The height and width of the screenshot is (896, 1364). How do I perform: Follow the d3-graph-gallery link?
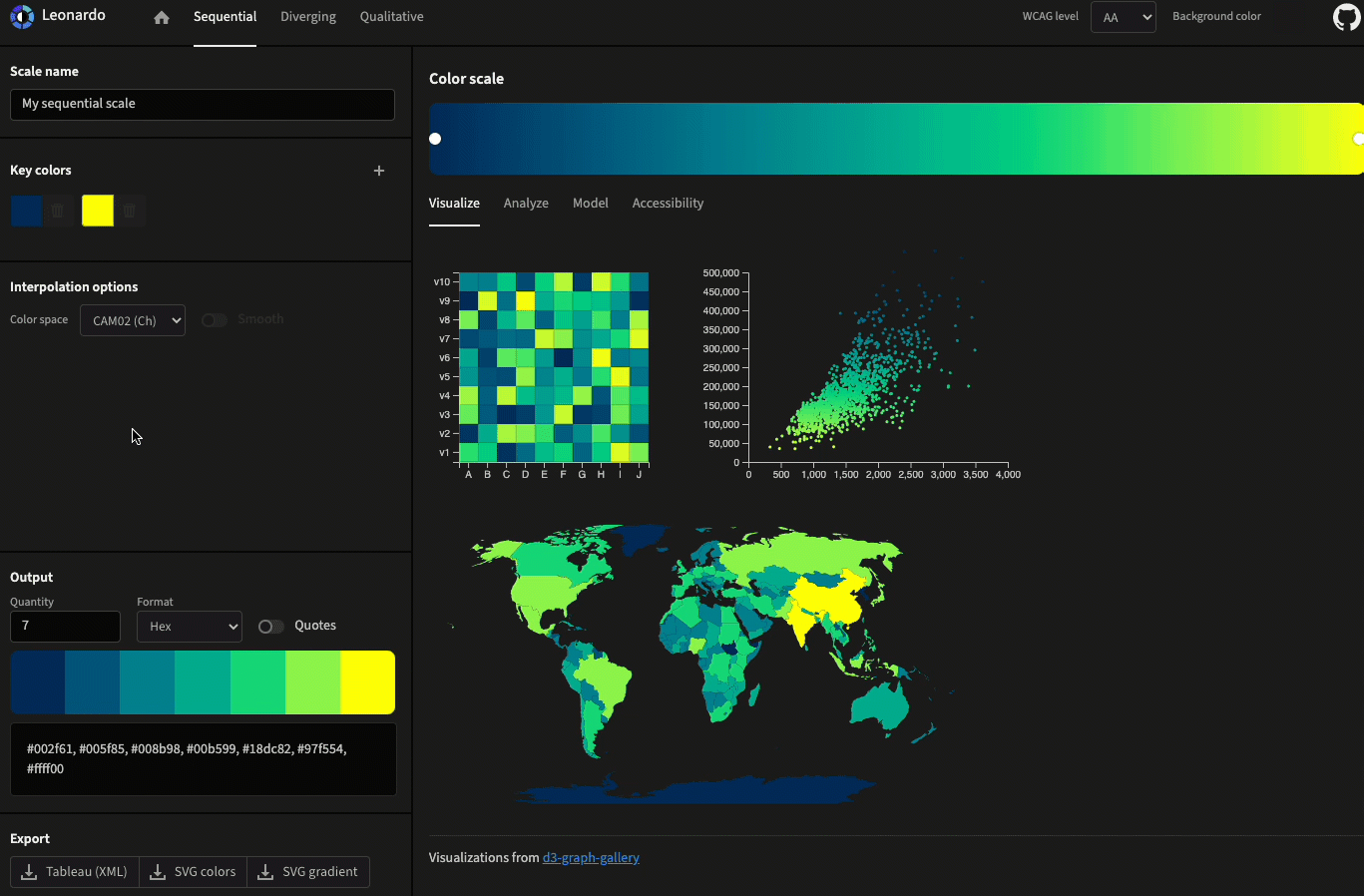click(591, 858)
